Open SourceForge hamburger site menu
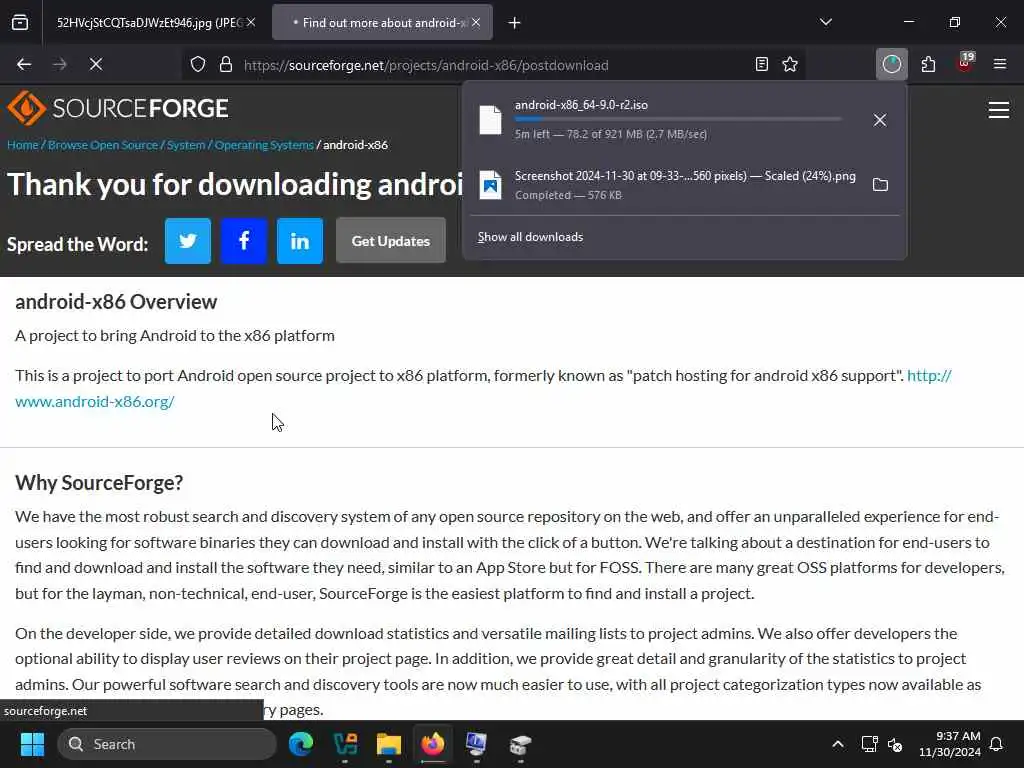1024x768 pixels. click(999, 110)
